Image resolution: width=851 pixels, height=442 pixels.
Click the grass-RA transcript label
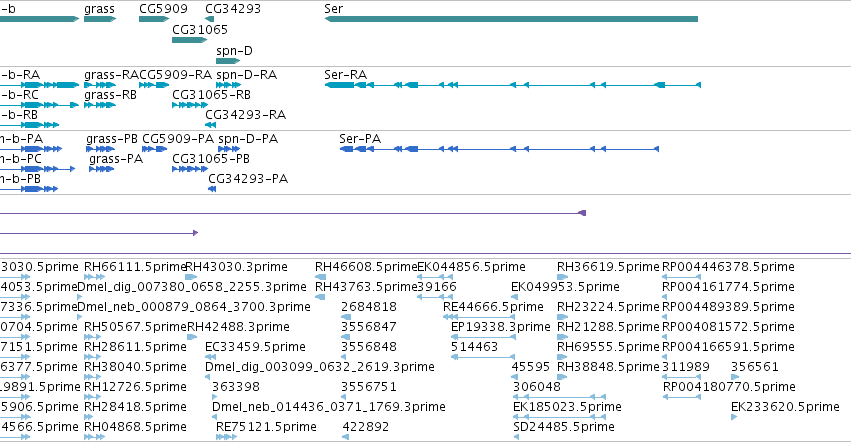[111, 74]
